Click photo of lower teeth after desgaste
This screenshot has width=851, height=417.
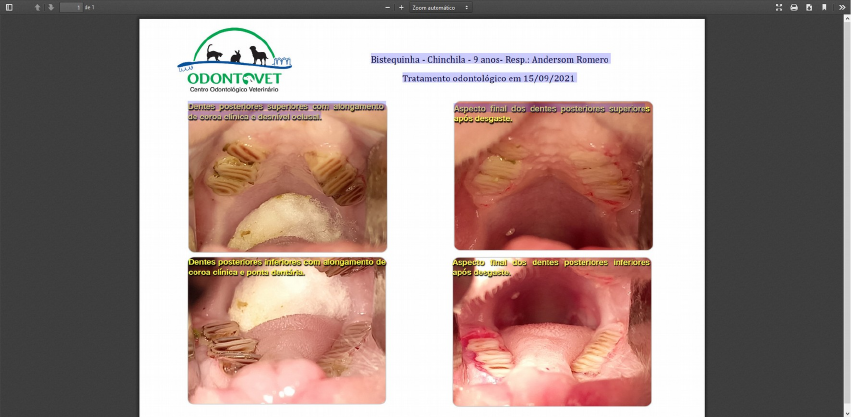[x=552, y=332]
